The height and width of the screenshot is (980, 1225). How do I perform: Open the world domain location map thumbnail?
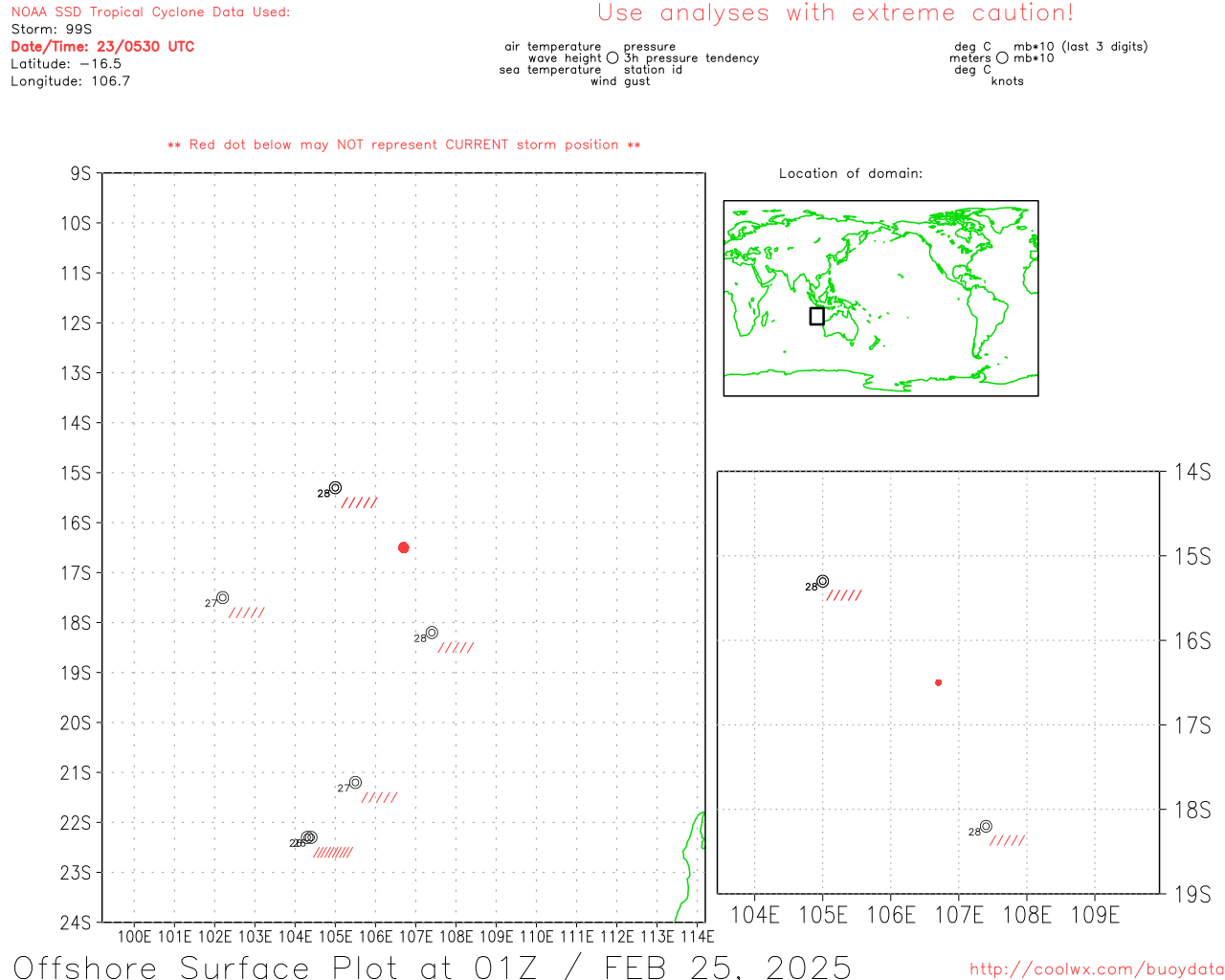point(880,299)
